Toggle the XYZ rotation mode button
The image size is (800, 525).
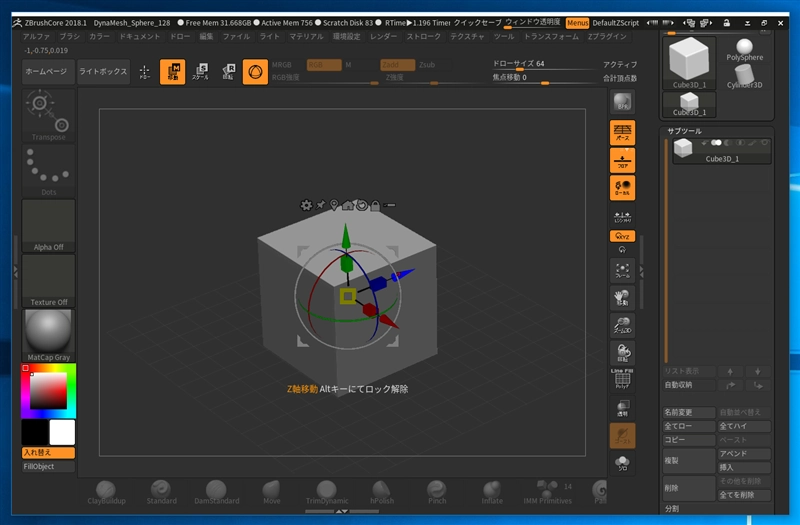click(x=622, y=236)
